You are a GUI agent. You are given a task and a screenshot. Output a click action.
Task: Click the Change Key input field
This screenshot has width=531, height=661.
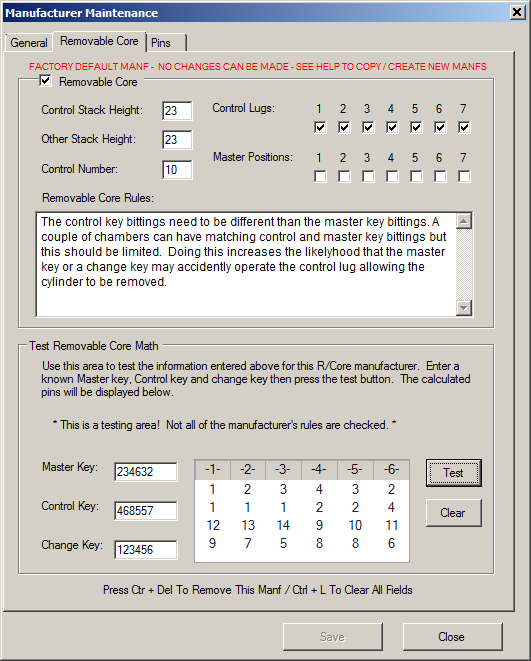coord(146,550)
